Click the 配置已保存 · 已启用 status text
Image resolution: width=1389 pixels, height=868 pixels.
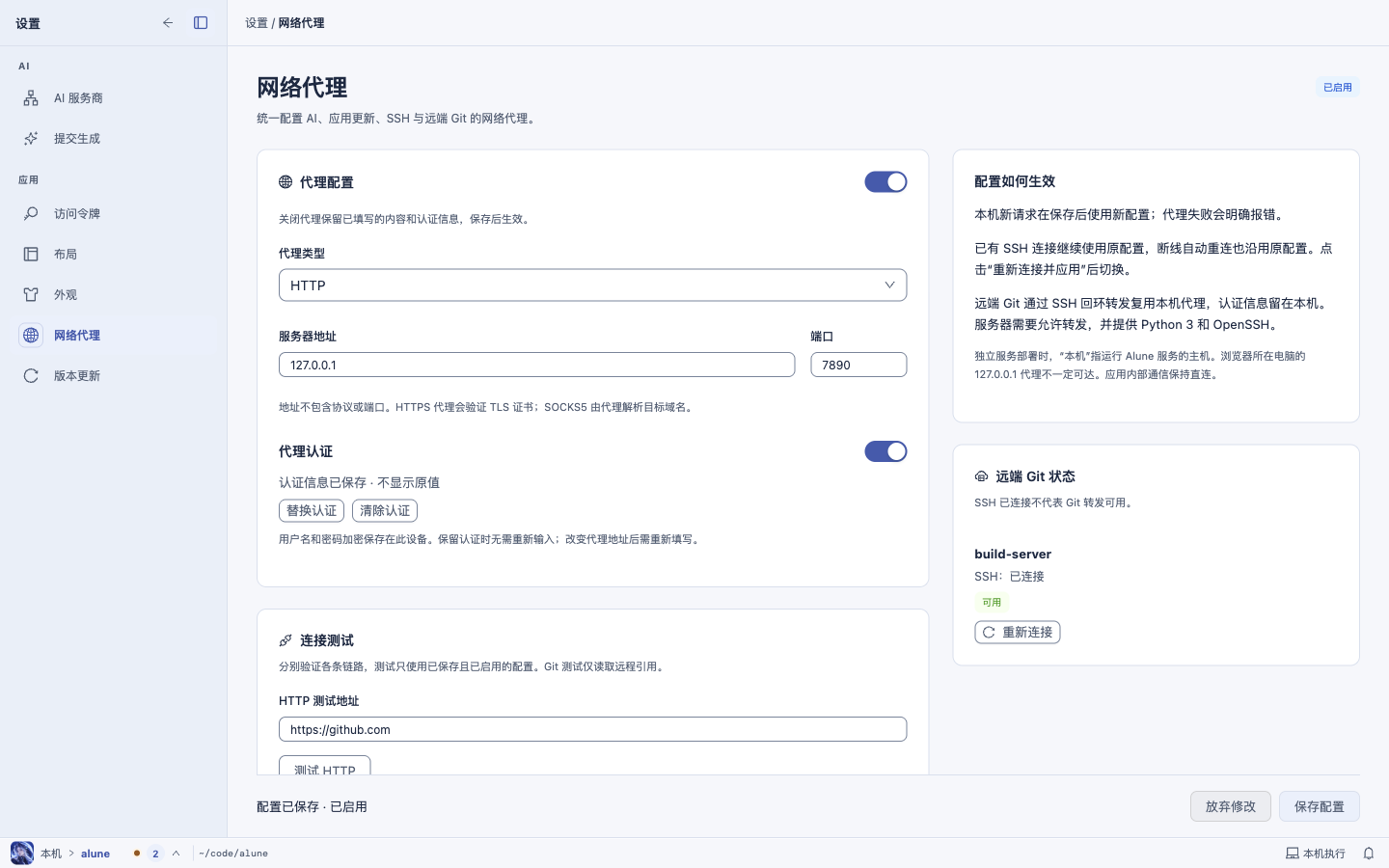click(312, 806)
